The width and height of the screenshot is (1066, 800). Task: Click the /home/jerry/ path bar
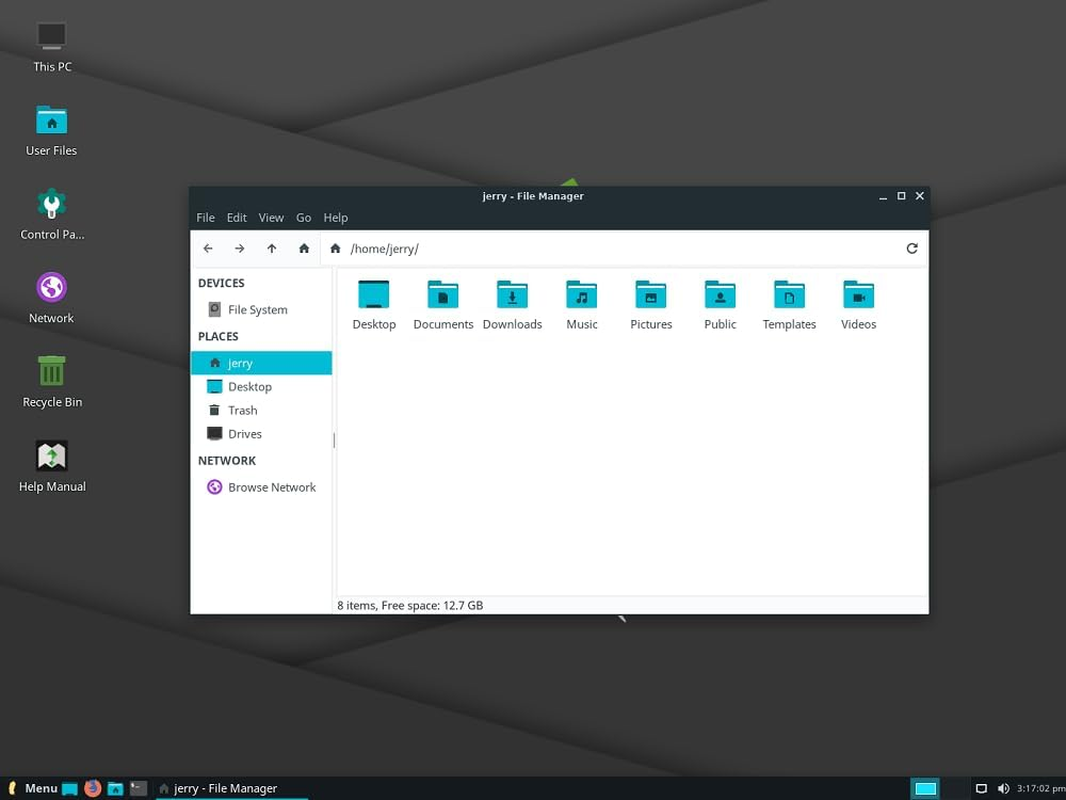tap(385, 248)
